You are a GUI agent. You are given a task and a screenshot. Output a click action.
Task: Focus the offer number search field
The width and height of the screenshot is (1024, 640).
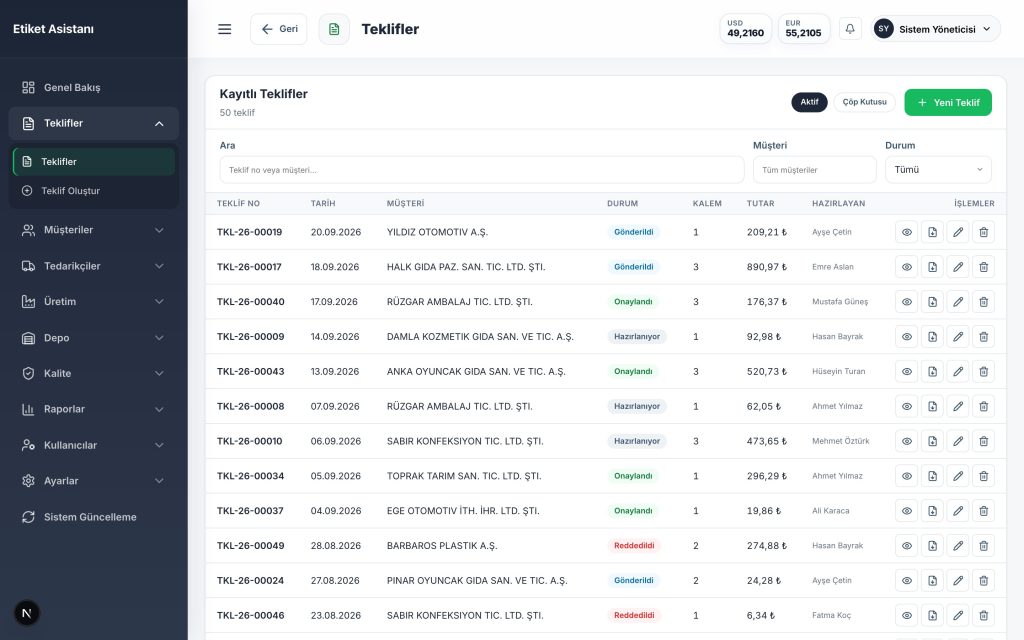pyautogui.click(x=481, y=170)
